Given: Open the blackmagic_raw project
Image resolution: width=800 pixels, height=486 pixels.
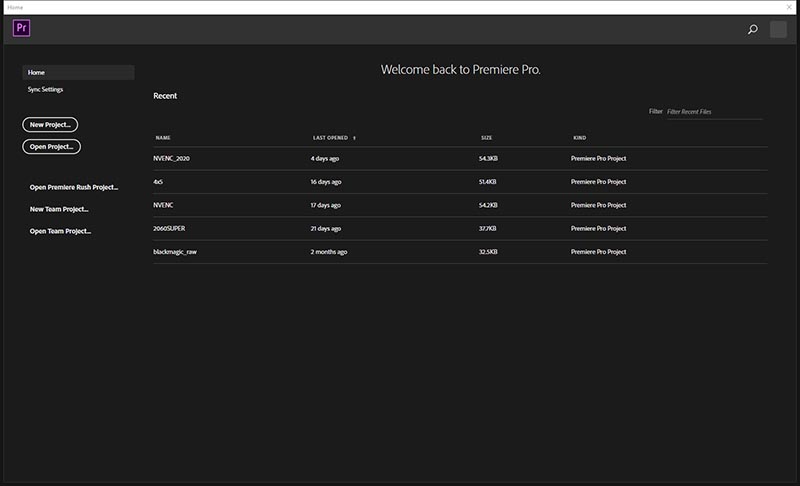Looking at the screenshot, I should 175,252.
